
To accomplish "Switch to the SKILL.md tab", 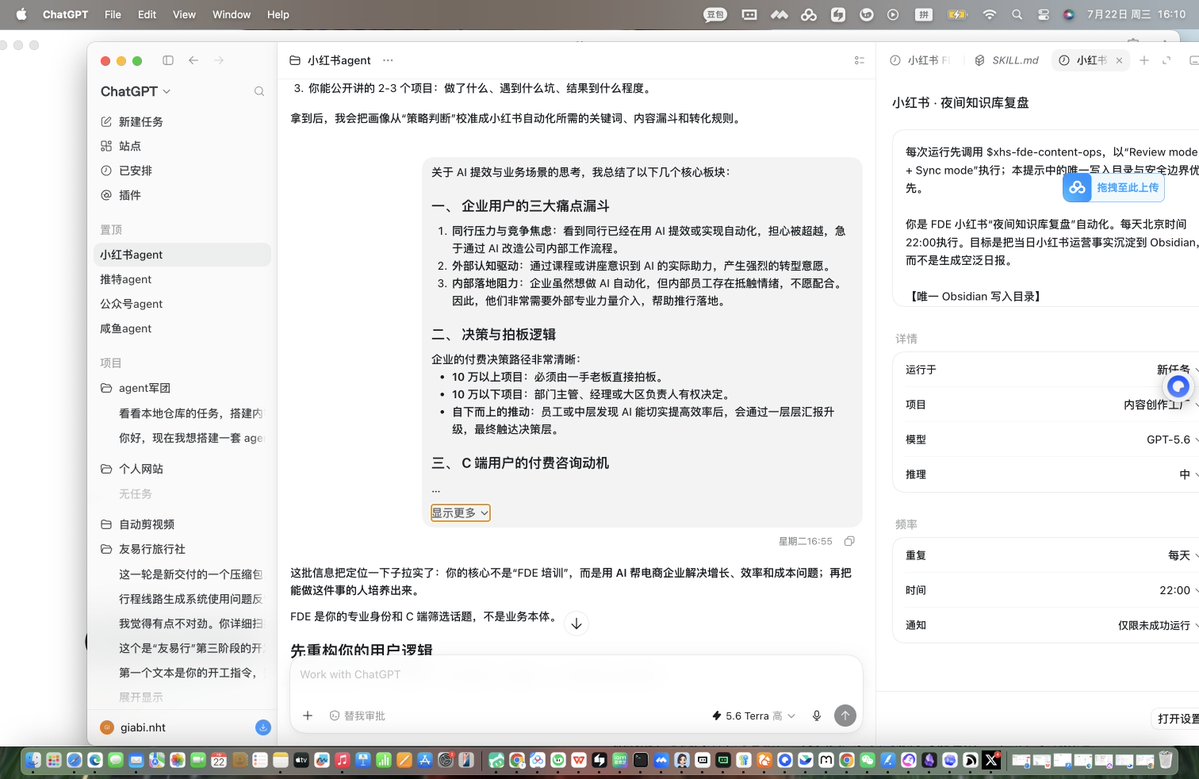I will coord(1006,60).
